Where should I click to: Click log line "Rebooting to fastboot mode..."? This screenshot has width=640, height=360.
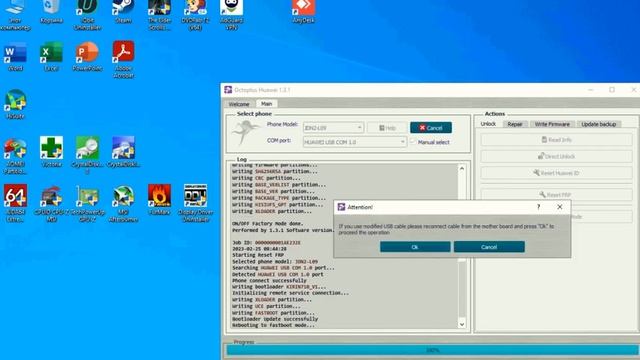coord(273,325)
